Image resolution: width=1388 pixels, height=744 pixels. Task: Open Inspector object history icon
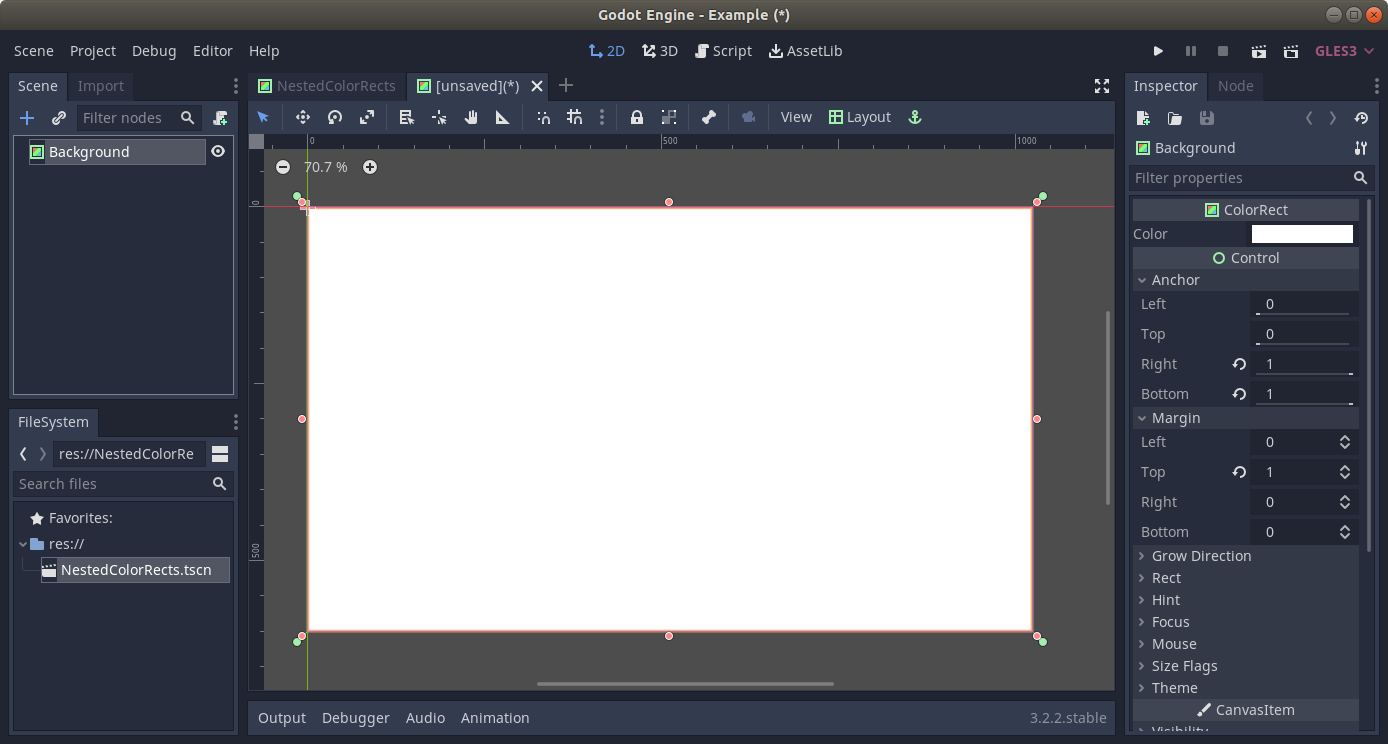tap(1361, 118)
